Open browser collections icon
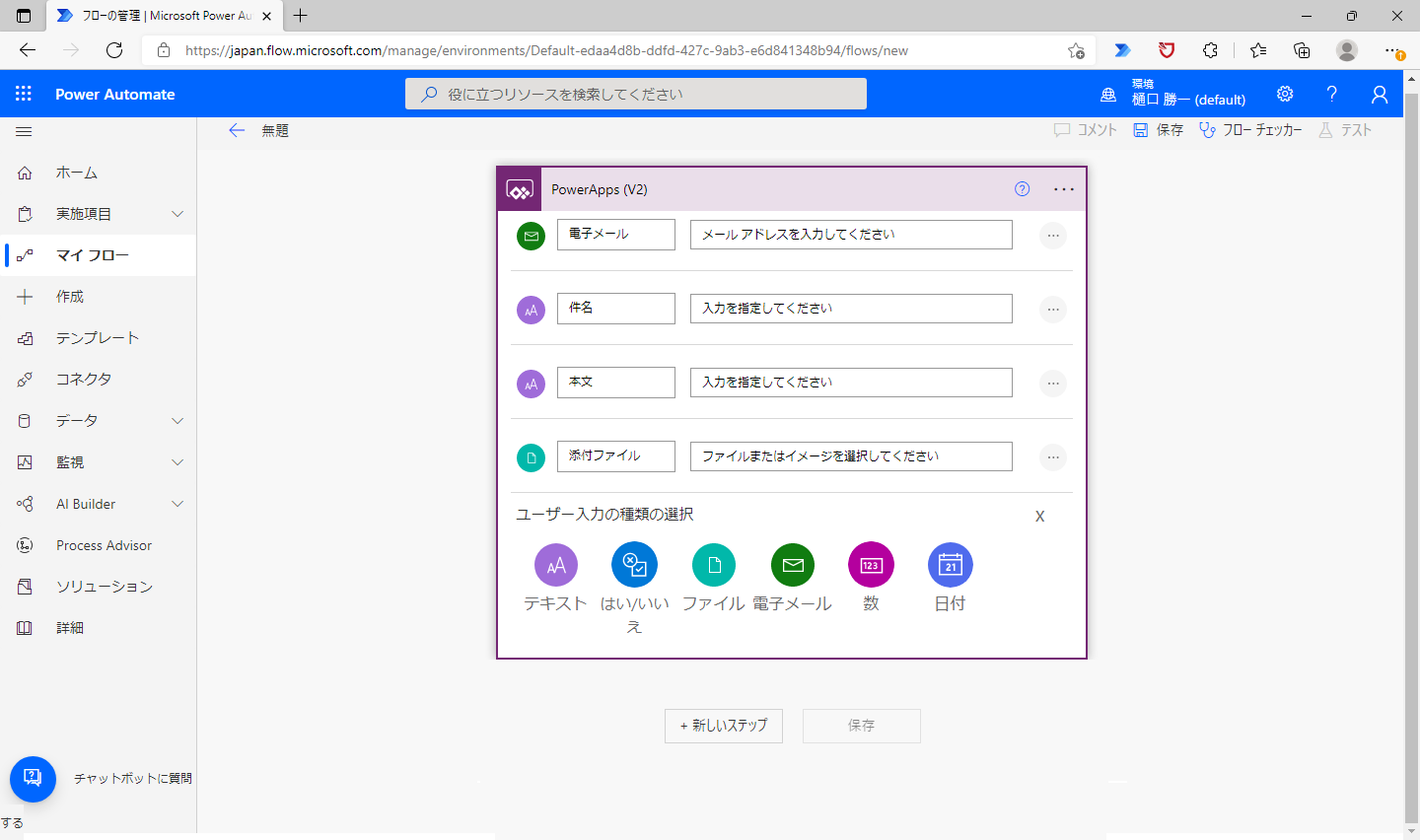The width and height of the screenshot is (1420, 840). [1302, 50]
